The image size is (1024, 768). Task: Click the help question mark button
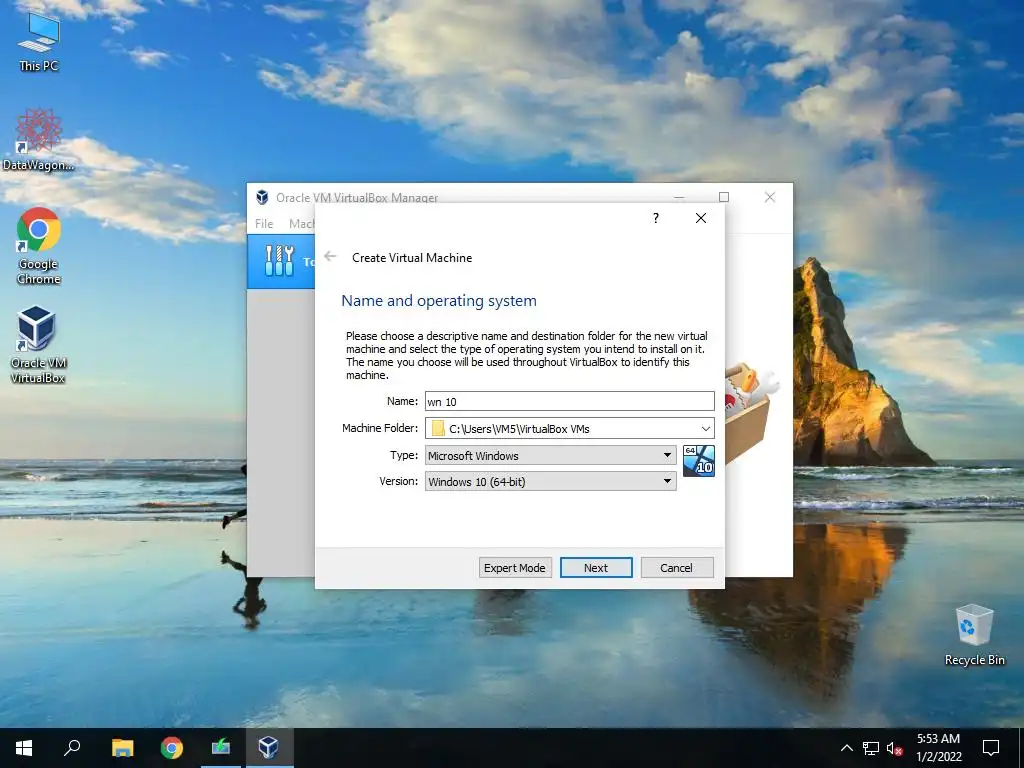pyautogui.click(x=656, y=218)
